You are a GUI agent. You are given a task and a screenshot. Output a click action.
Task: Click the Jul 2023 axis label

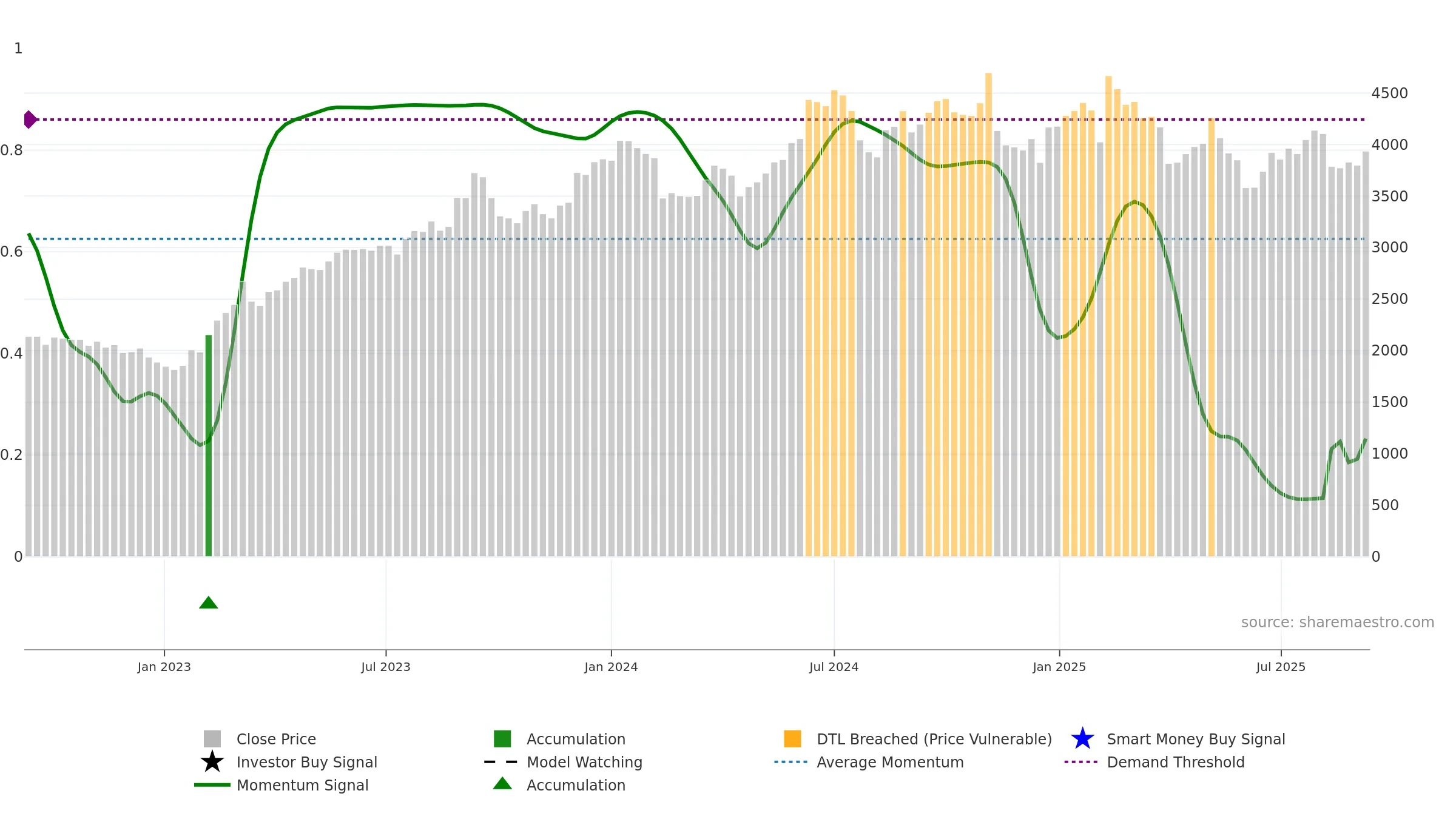386,667
